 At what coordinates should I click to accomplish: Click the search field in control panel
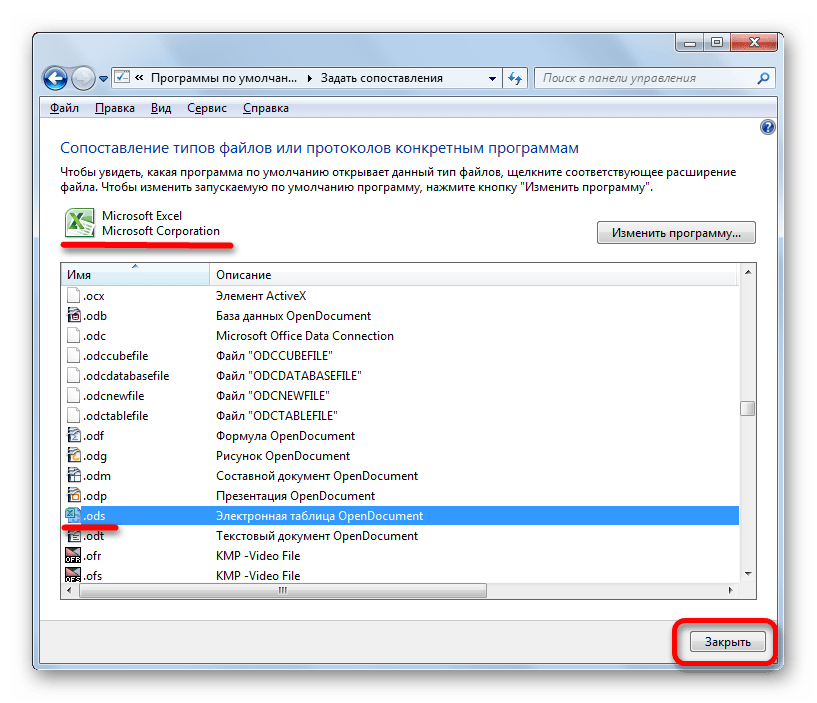[x=647, y=78]
